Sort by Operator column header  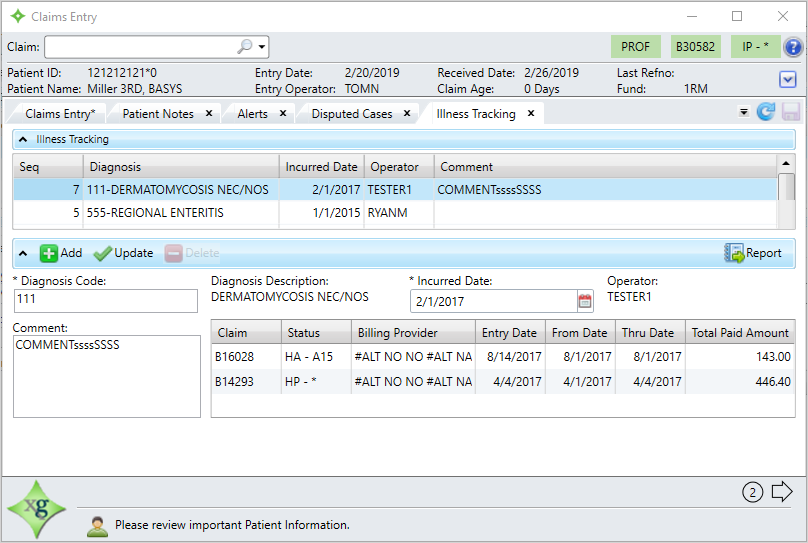(399, 167)
